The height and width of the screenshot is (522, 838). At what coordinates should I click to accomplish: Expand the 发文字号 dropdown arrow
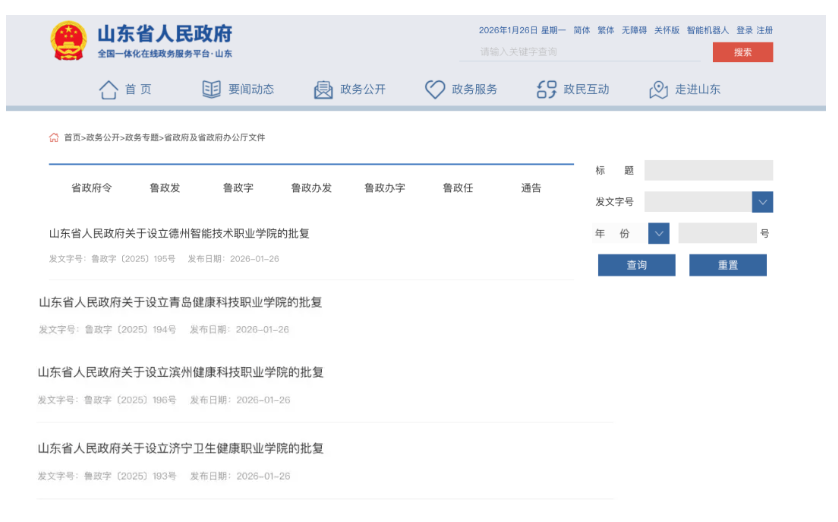tap(762, 202)
